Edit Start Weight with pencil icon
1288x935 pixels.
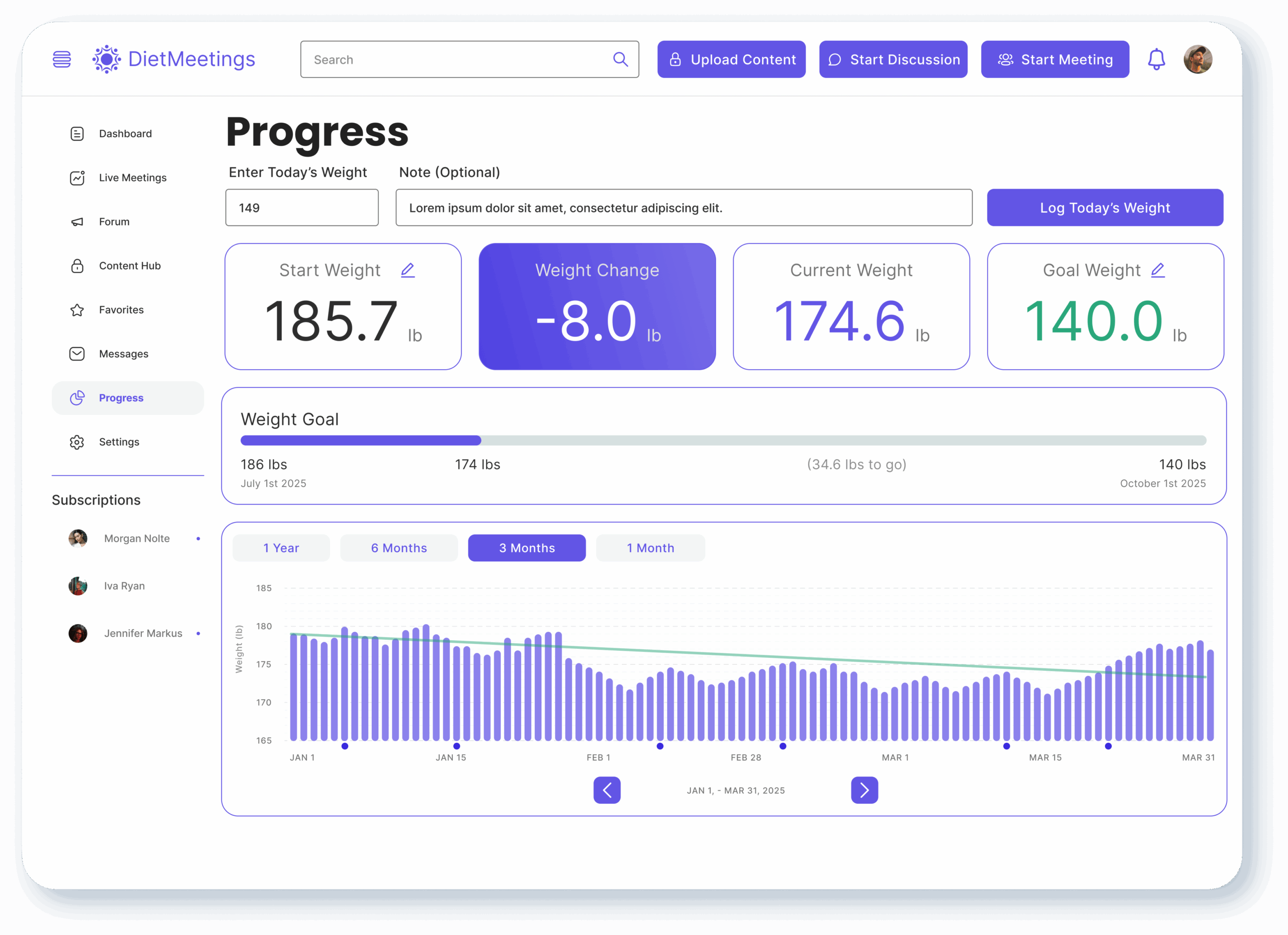[x=408, y=270]
